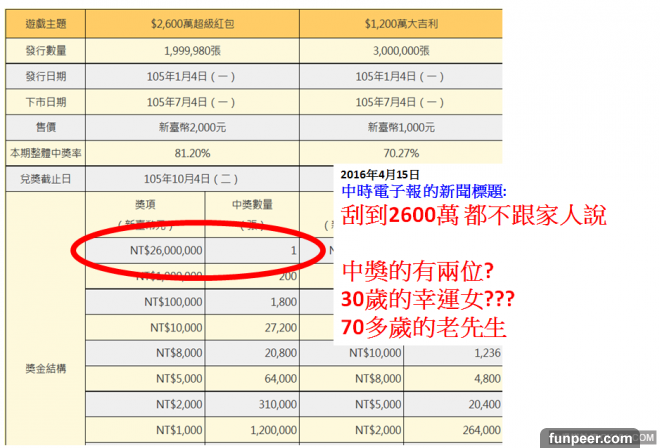
Task: Click the $2,600萬超級紅包 column header
Action: pos(191,20)
